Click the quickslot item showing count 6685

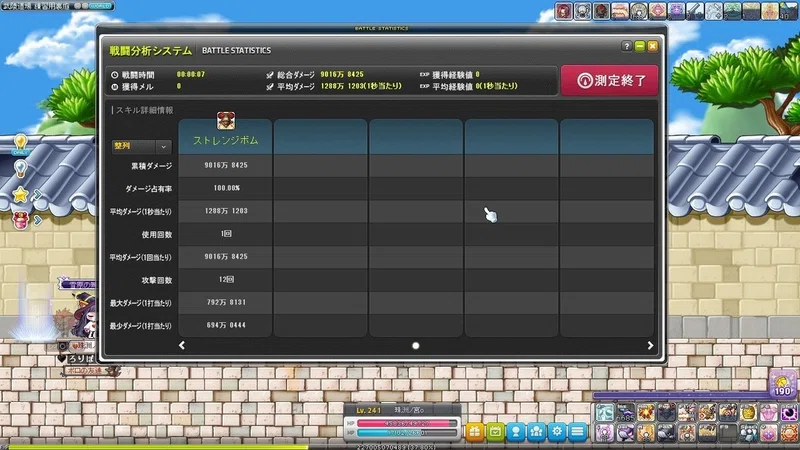click(x=625, y=412)
